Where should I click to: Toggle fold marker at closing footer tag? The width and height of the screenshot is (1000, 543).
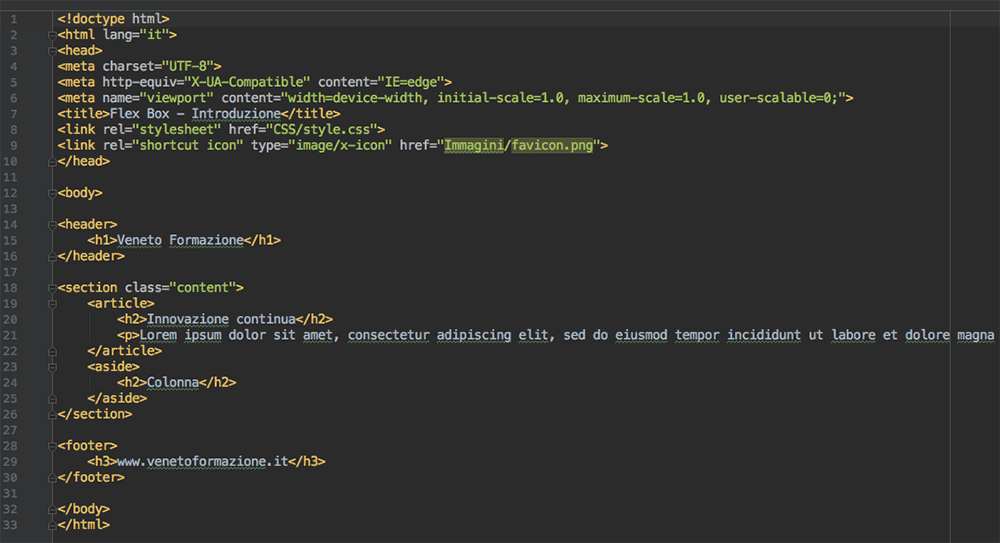click(x=52, y=478)
